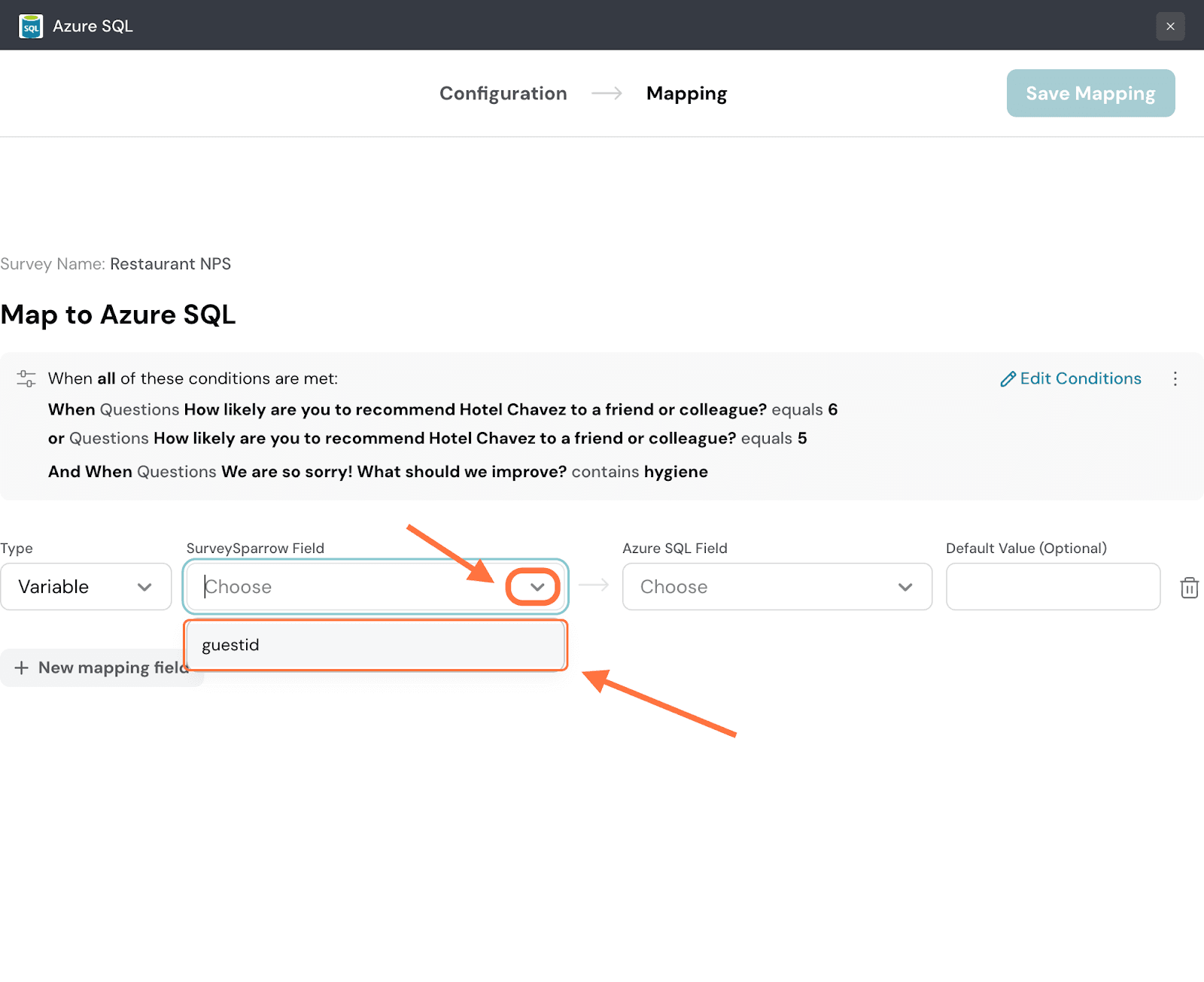Click the conditions filter sliders icon
This screenshot has height=982, width=1204.
point(26,379)
